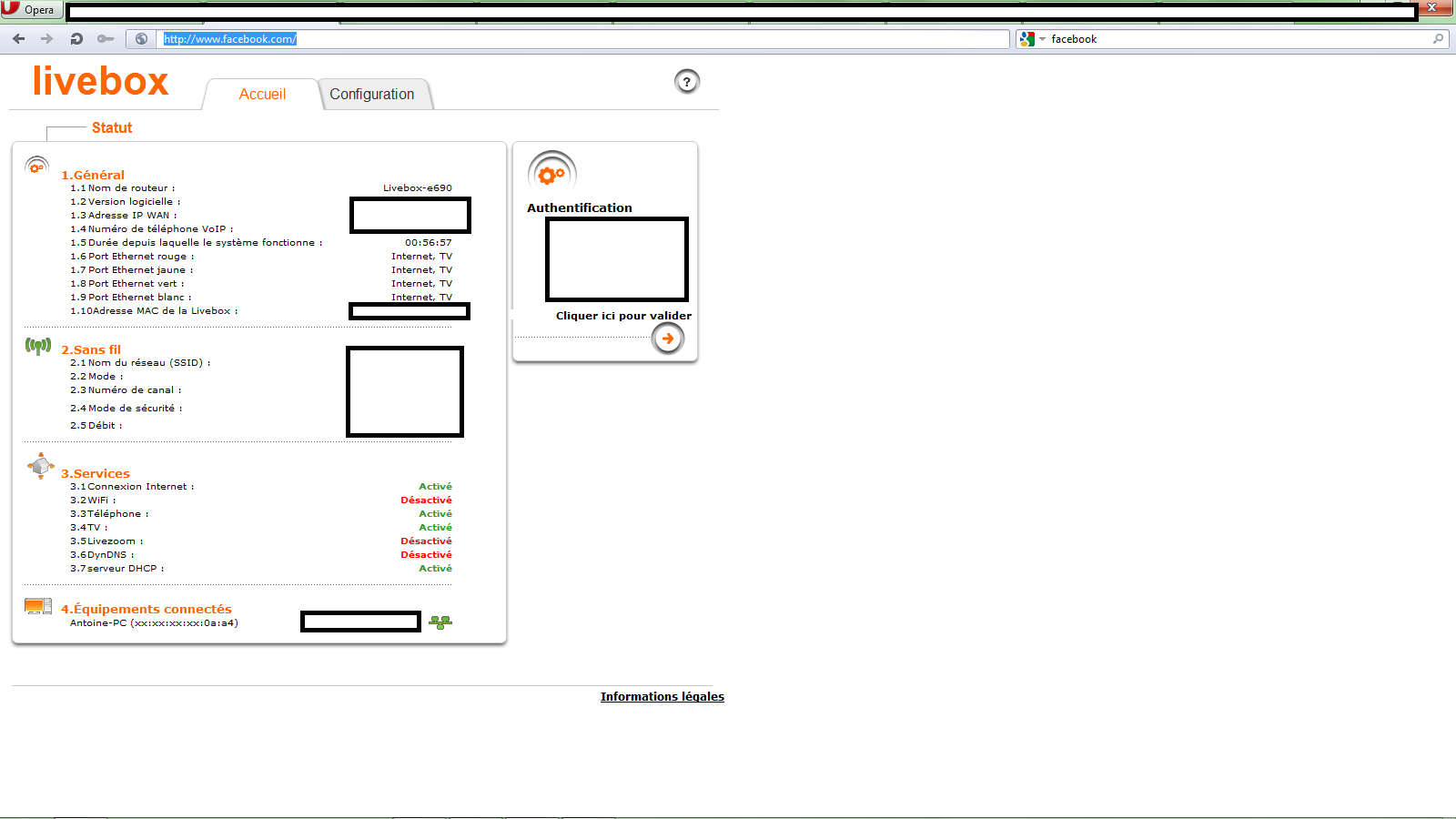Viewport: 1456px width, 819px height.
Task: Switch to the Configuration tab
Action: (372, 95)
